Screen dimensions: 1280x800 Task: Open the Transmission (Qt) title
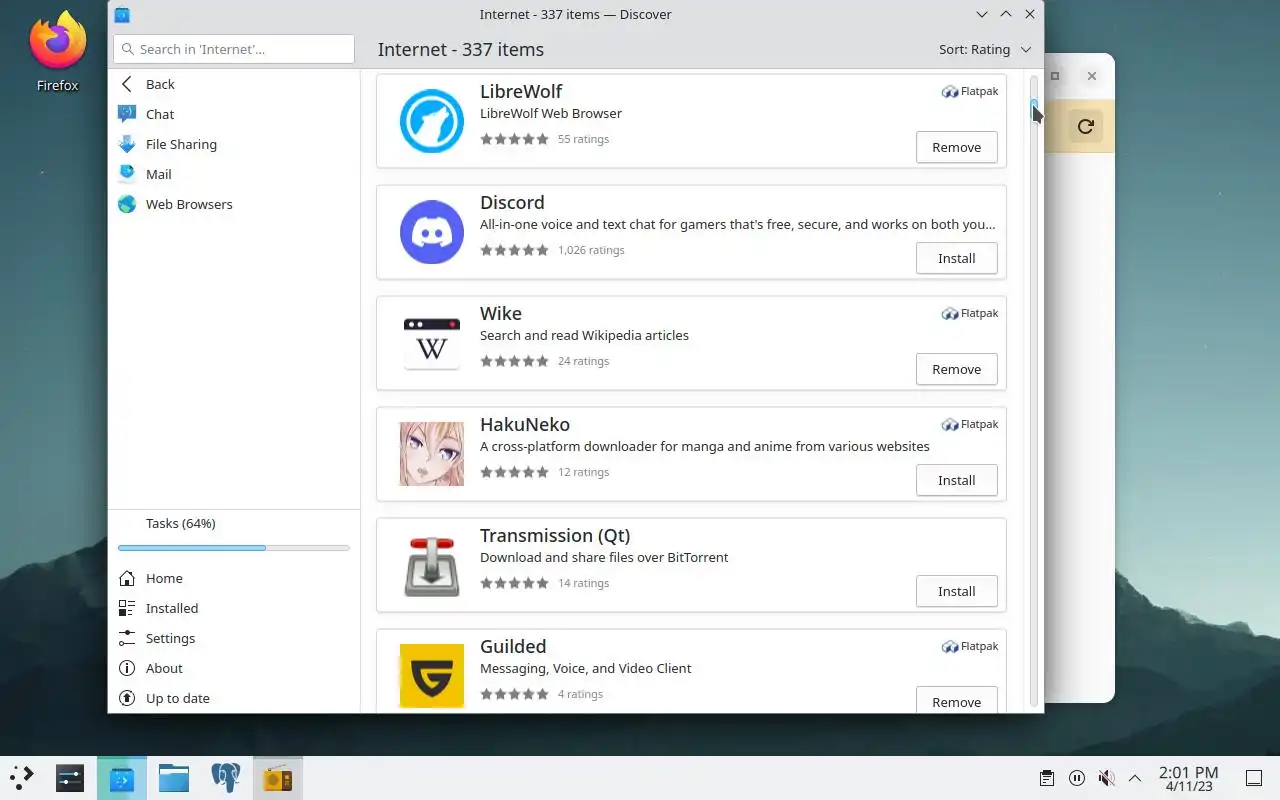click(x=555, y=535)
